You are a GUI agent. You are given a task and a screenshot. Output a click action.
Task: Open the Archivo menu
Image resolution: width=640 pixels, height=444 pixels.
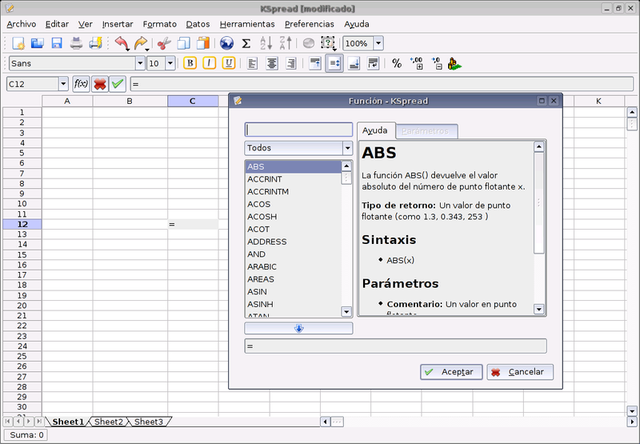click(21, 24)
